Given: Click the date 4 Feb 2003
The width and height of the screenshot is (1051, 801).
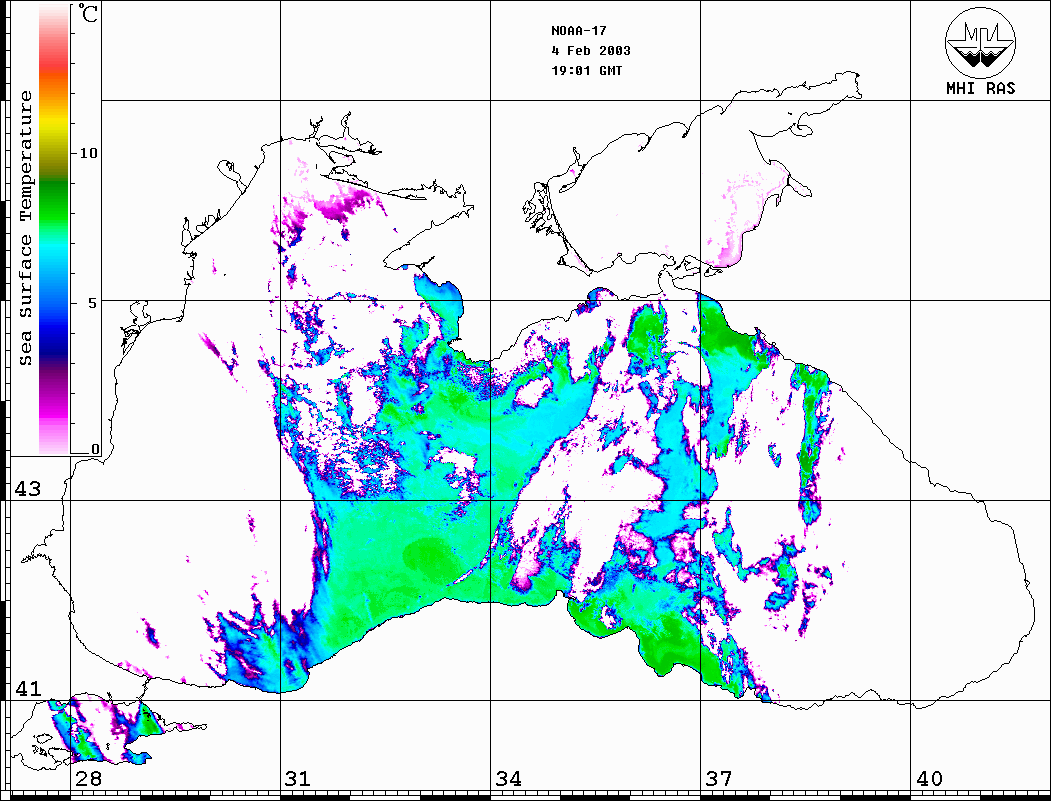Looking at the screenshot, I should pos(591,51).
